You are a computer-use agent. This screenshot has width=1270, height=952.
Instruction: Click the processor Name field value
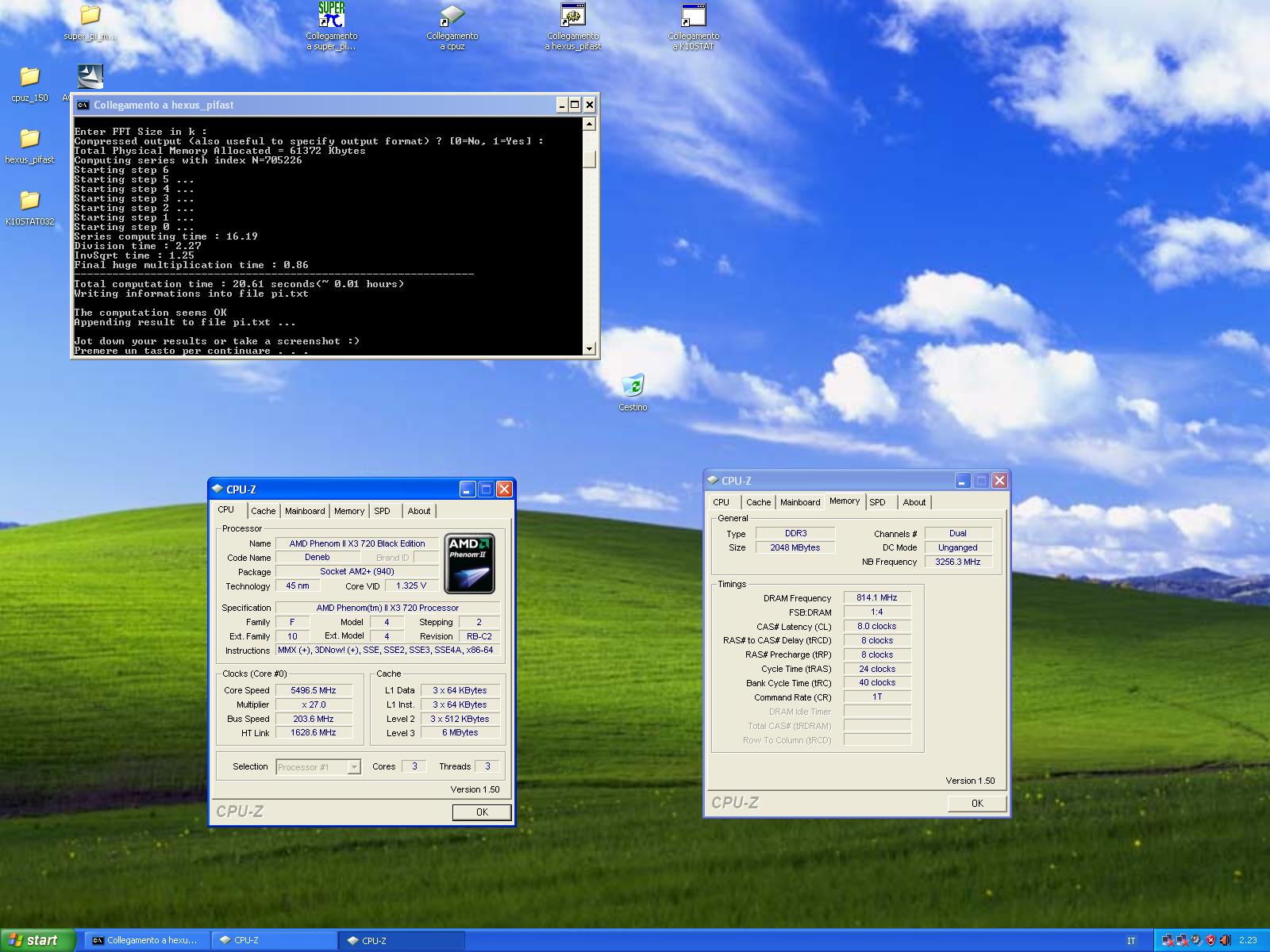[x=357, y=543]
